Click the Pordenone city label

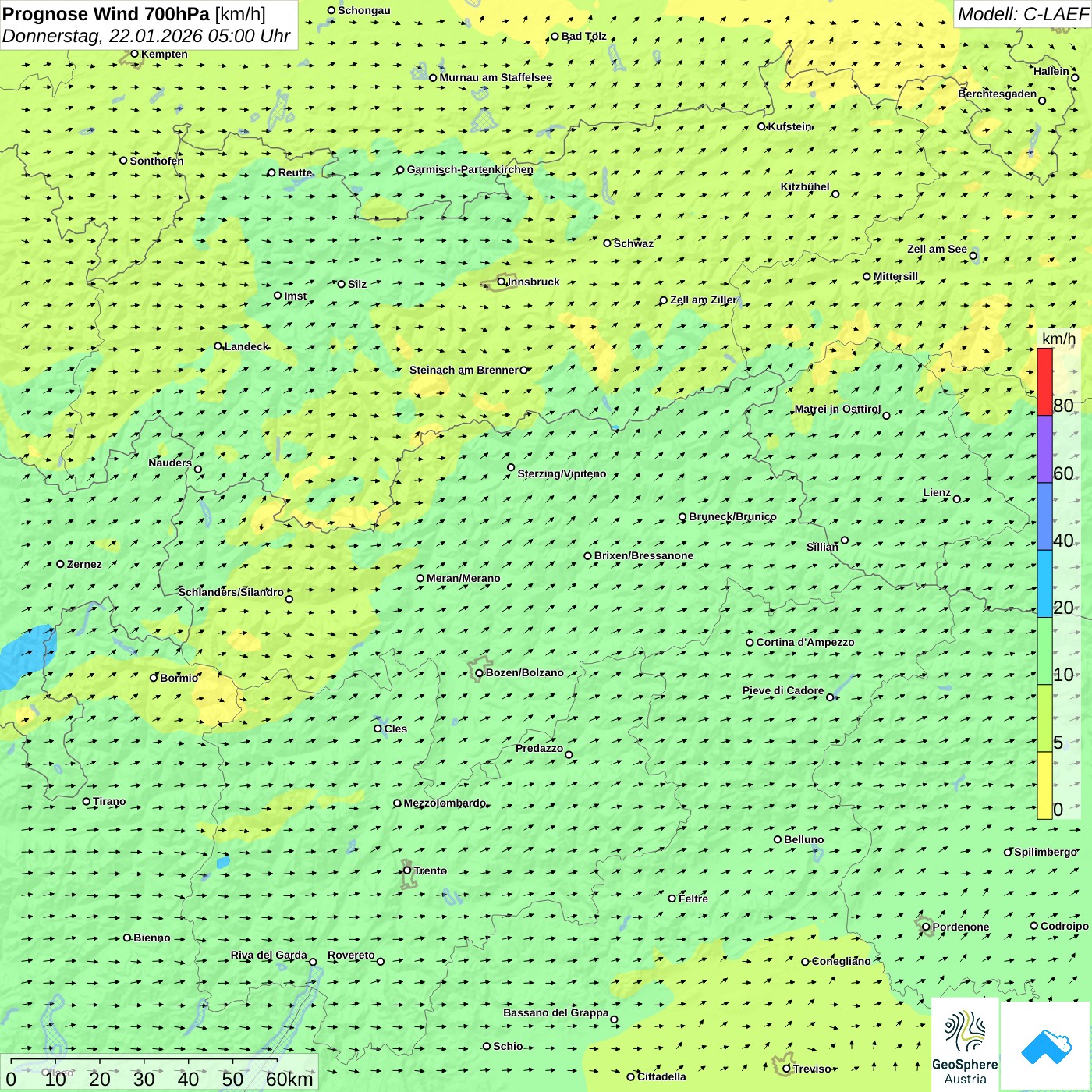tap(961, 927)
